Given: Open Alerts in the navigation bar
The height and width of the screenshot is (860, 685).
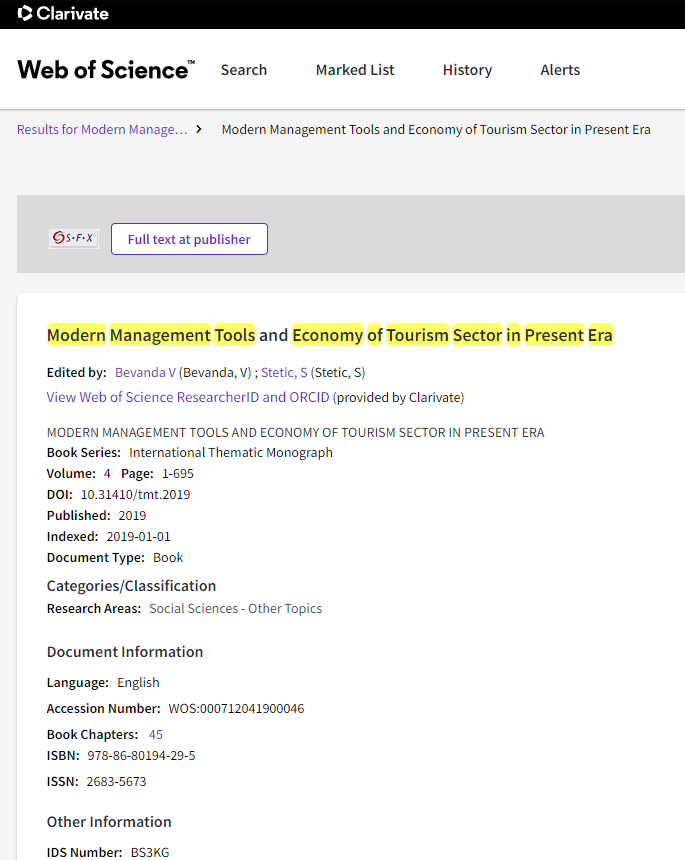Looking at the screenshot, I should (x=560, y=70).
